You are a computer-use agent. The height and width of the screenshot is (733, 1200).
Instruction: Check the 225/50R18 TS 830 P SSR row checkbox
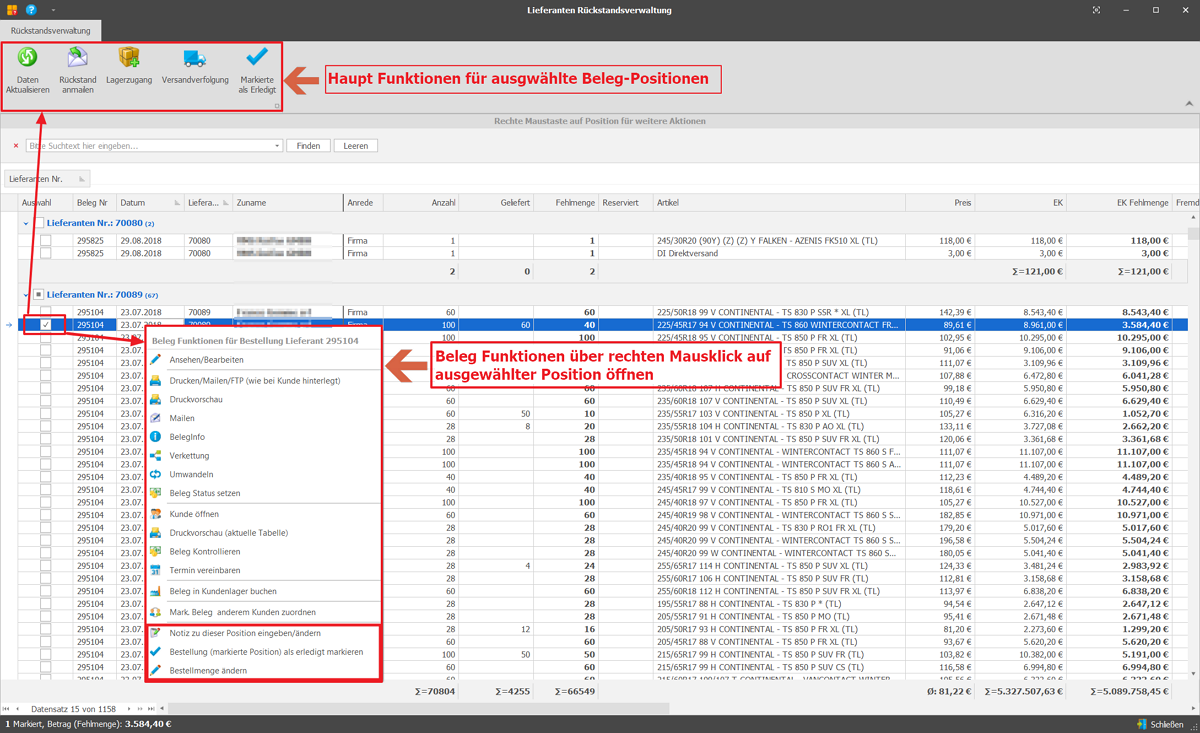coord(46,312)
